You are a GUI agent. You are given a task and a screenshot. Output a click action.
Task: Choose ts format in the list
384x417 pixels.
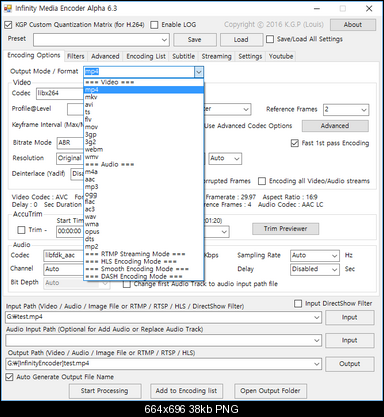click(144, 112)
